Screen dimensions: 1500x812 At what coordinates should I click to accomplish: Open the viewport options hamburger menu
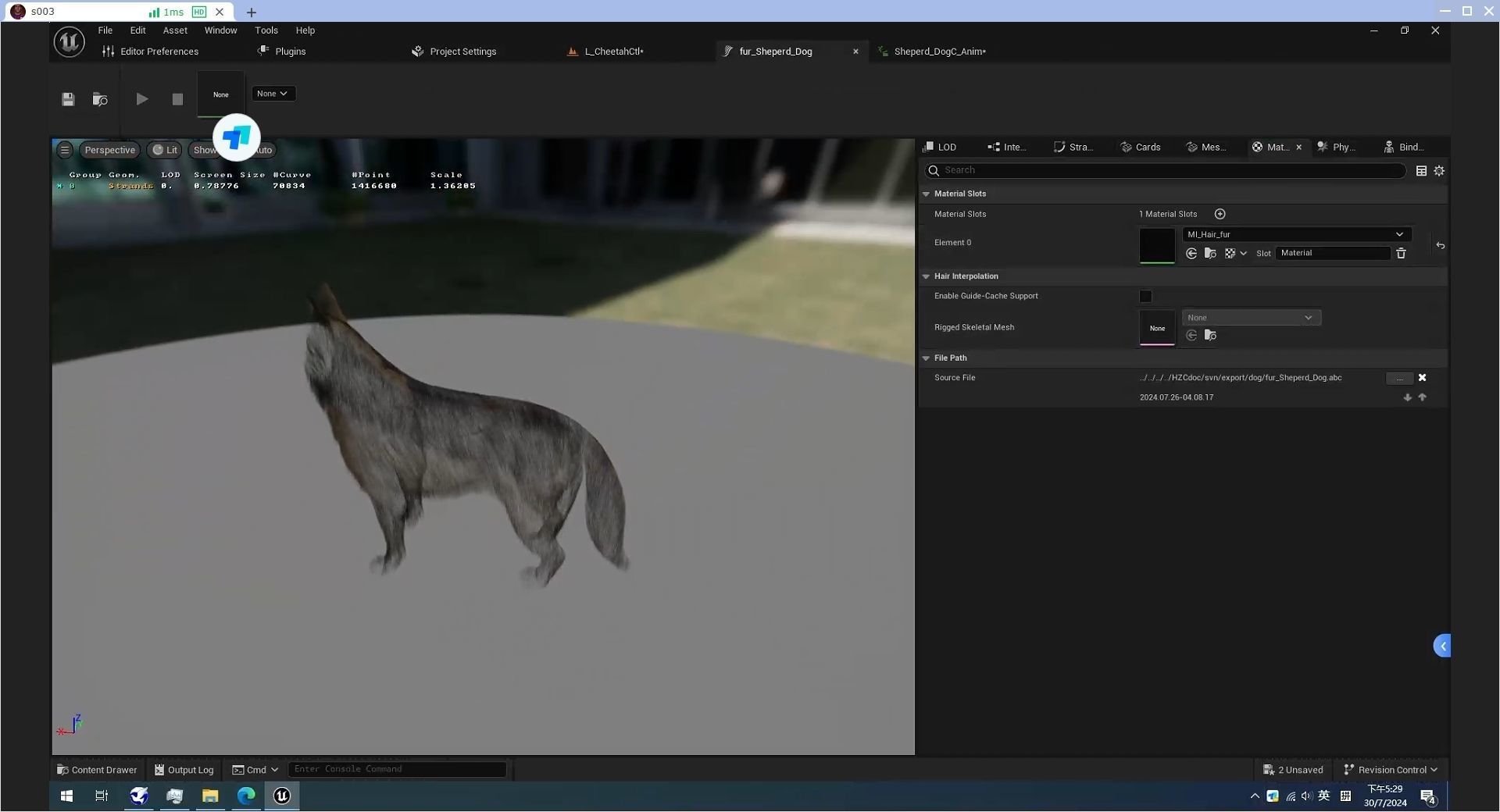(65, 150)
